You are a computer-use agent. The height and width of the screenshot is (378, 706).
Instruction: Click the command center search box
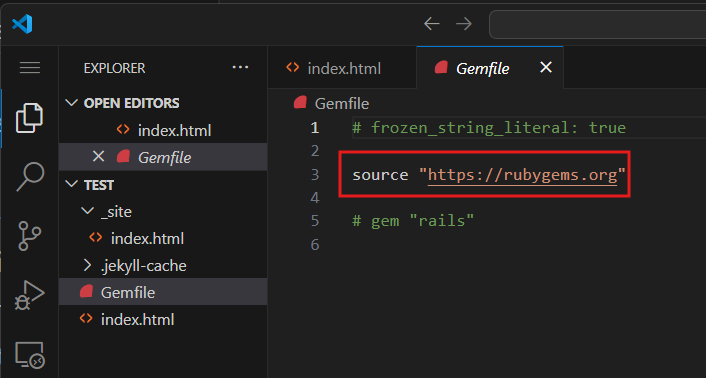click(x=597, y=24)
